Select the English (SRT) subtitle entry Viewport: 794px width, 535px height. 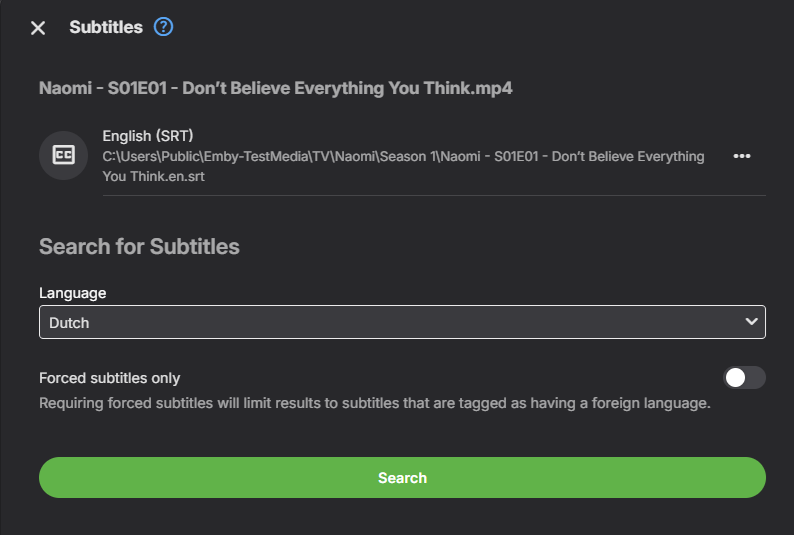(148, 136)
